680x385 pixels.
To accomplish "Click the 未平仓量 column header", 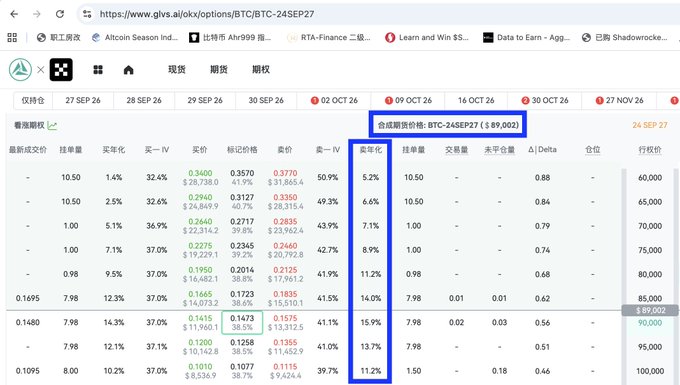I will [x=499, y=150].
